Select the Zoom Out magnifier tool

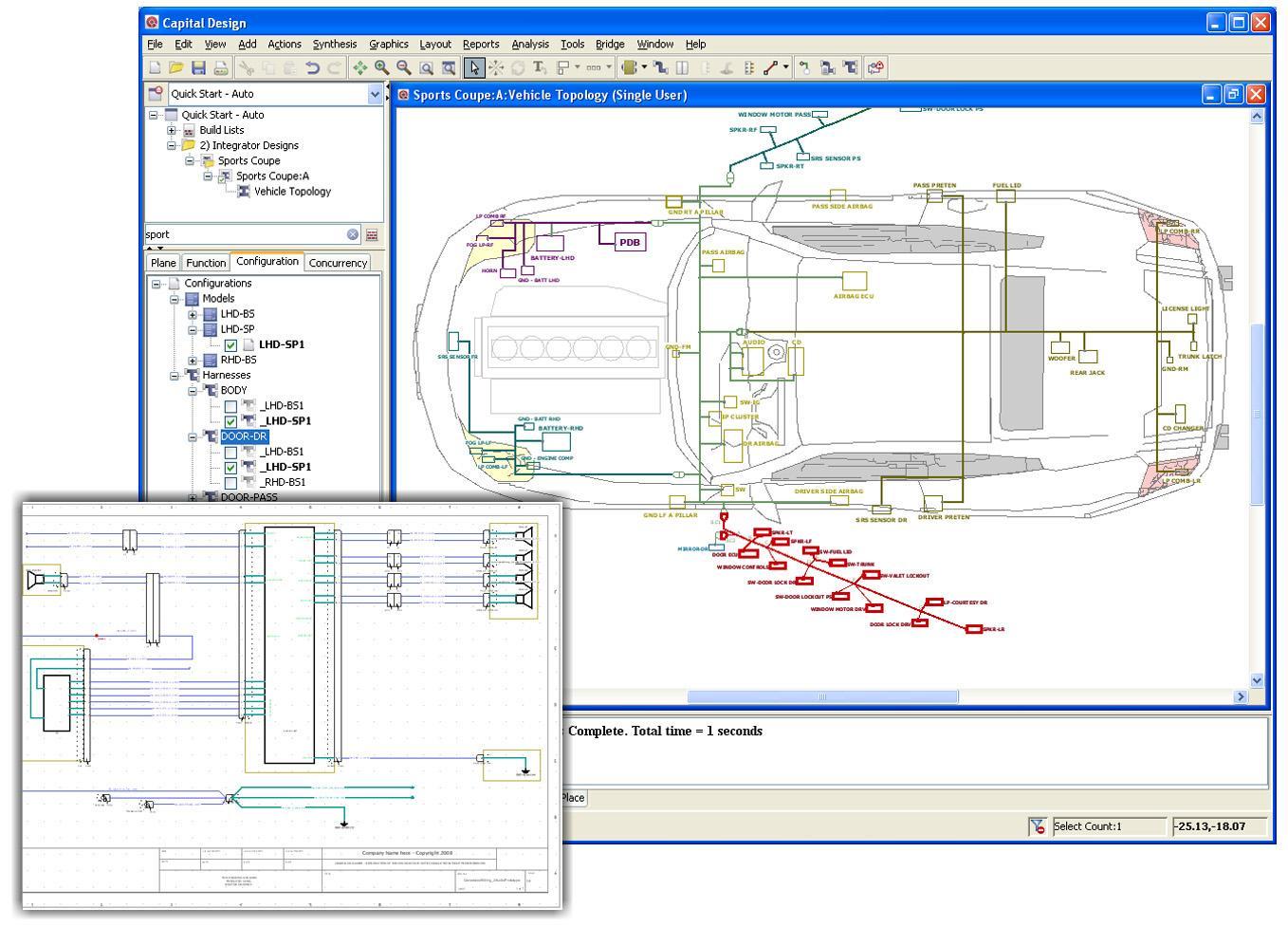404,67
